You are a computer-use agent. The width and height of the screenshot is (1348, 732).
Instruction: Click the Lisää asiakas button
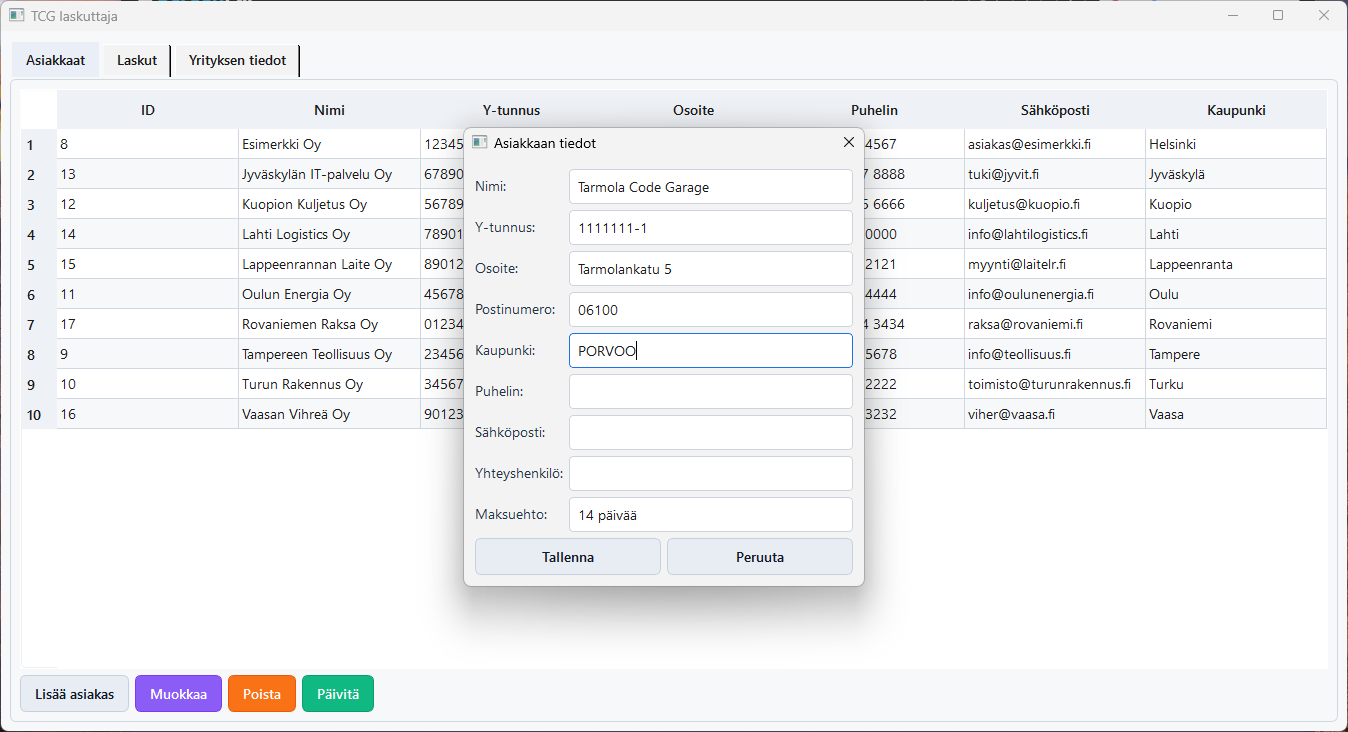tap(75, 694)
